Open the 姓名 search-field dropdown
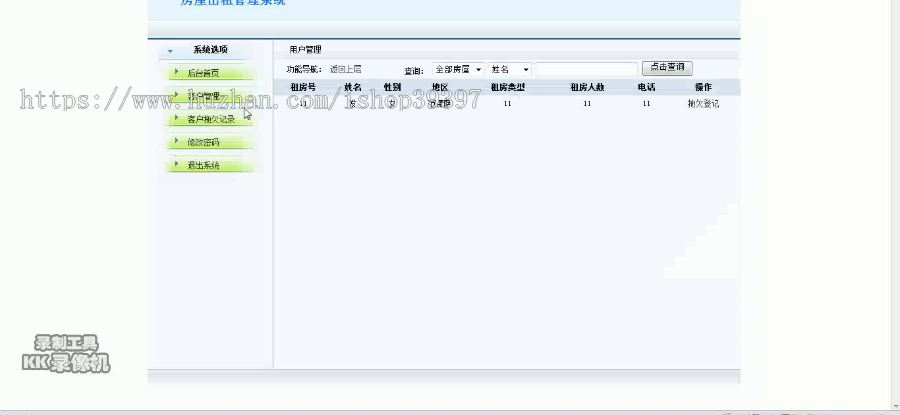The width and height of the screenshot is (900, 415). tap(510, 69)
